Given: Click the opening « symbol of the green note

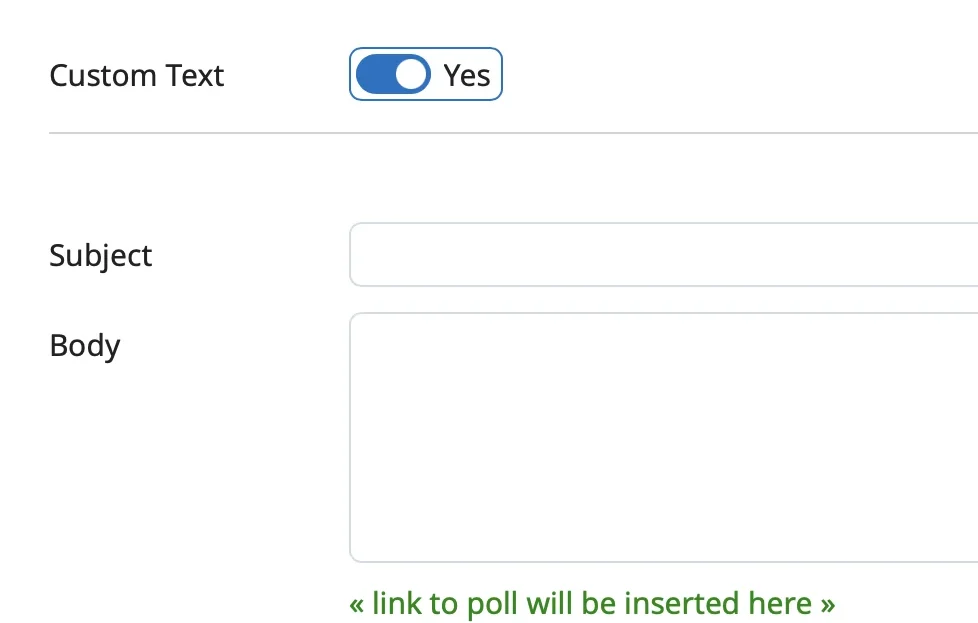Looking at the screenshot, I should [357, 605].
